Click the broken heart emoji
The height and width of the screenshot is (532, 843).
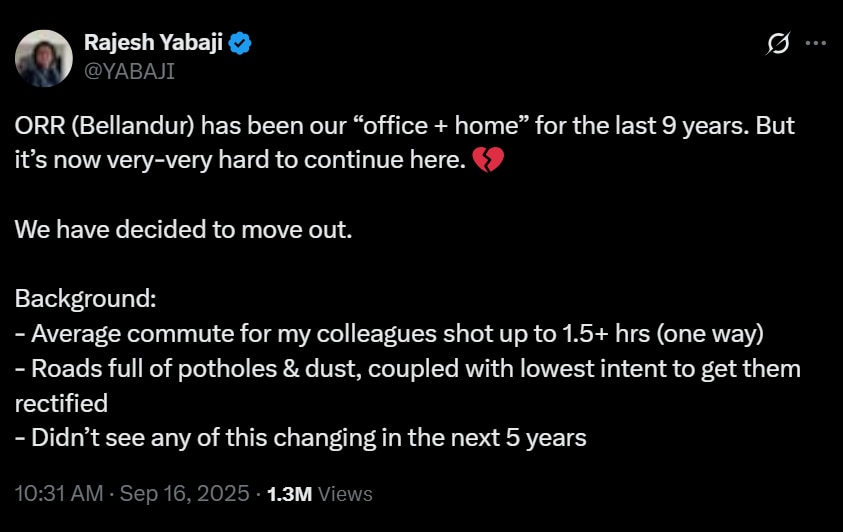[487, 159]
